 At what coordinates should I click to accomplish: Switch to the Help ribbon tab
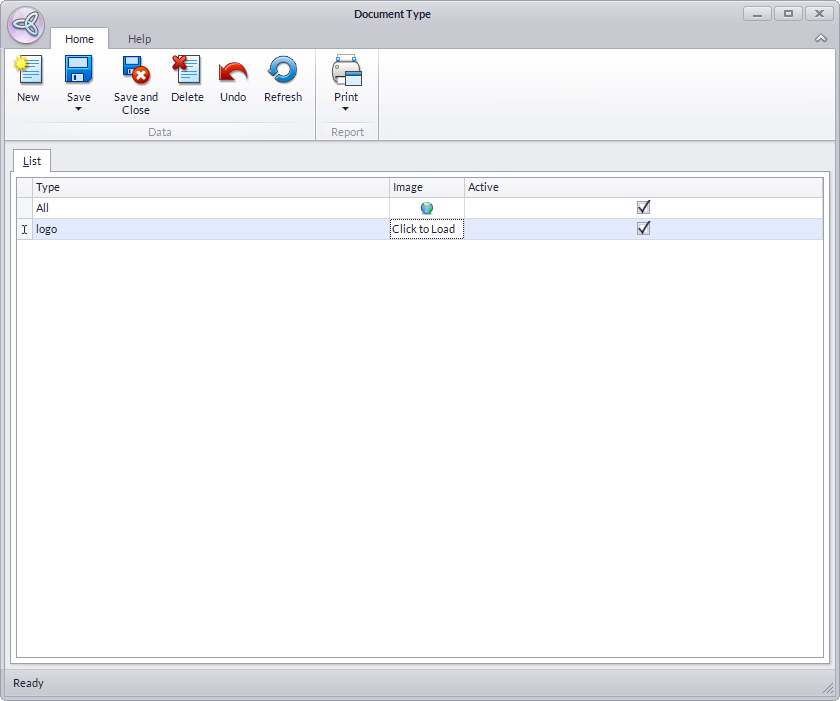pos(139,39)
